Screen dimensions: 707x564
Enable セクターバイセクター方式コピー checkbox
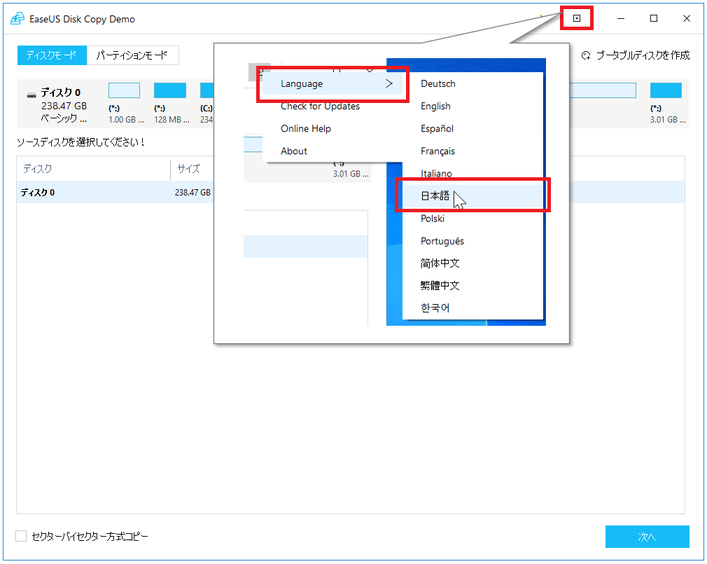22,536
